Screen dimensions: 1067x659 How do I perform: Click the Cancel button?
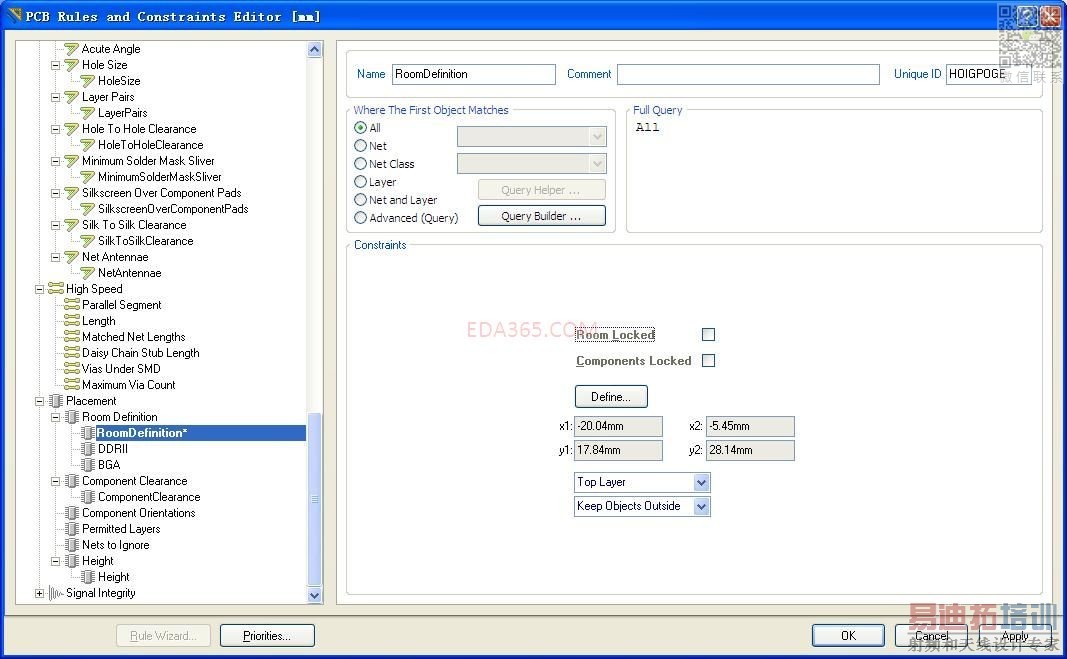931,636
